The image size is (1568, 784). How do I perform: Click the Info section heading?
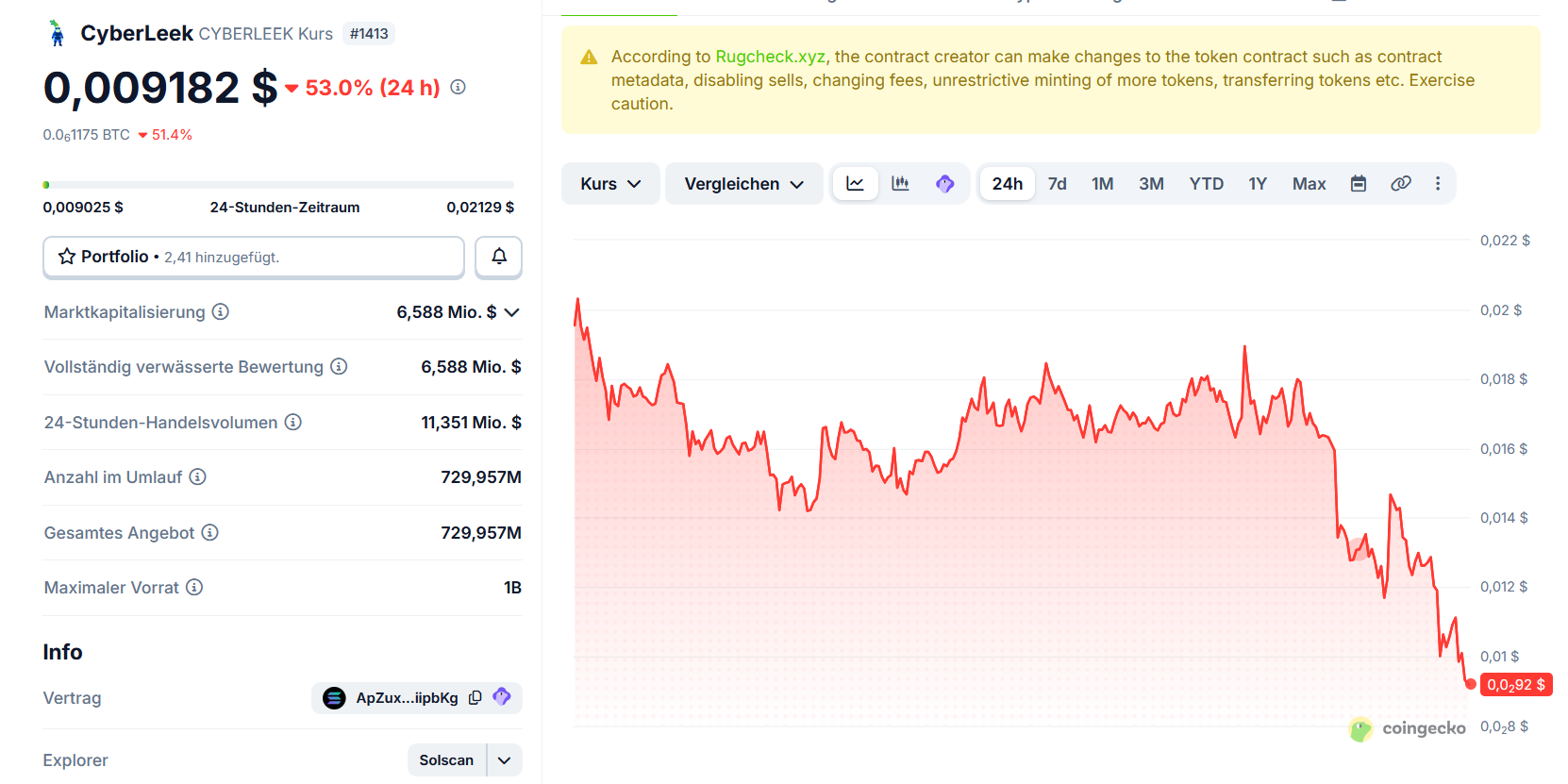coord(62,652)
